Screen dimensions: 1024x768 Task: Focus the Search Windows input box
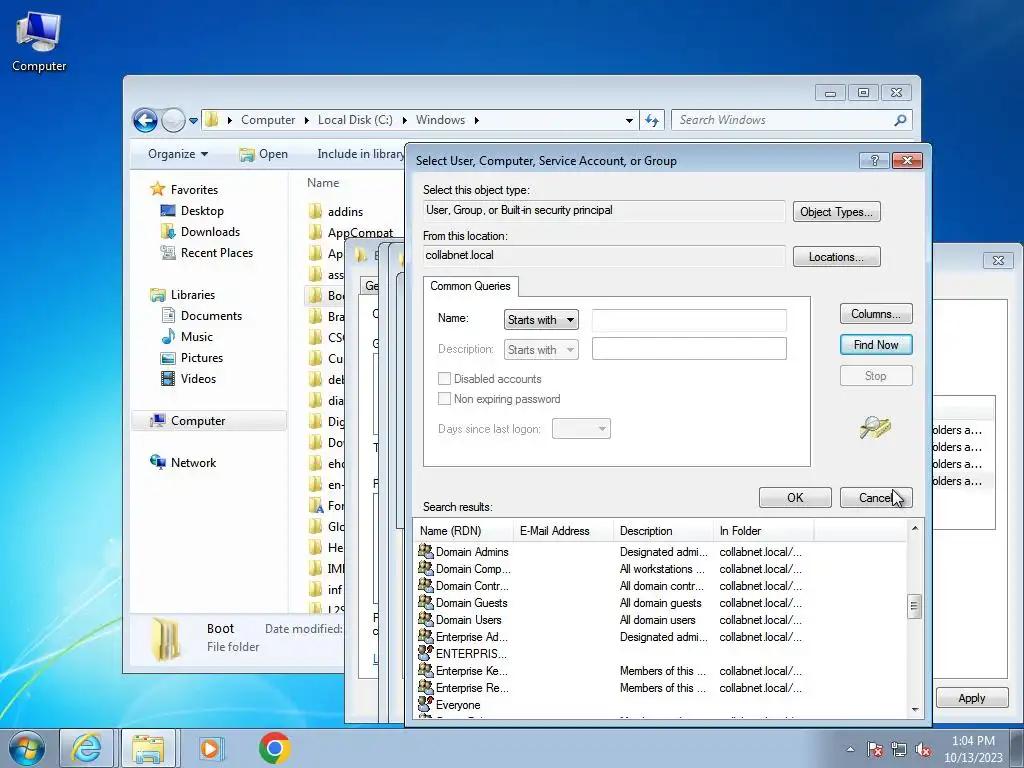[782, 120]
